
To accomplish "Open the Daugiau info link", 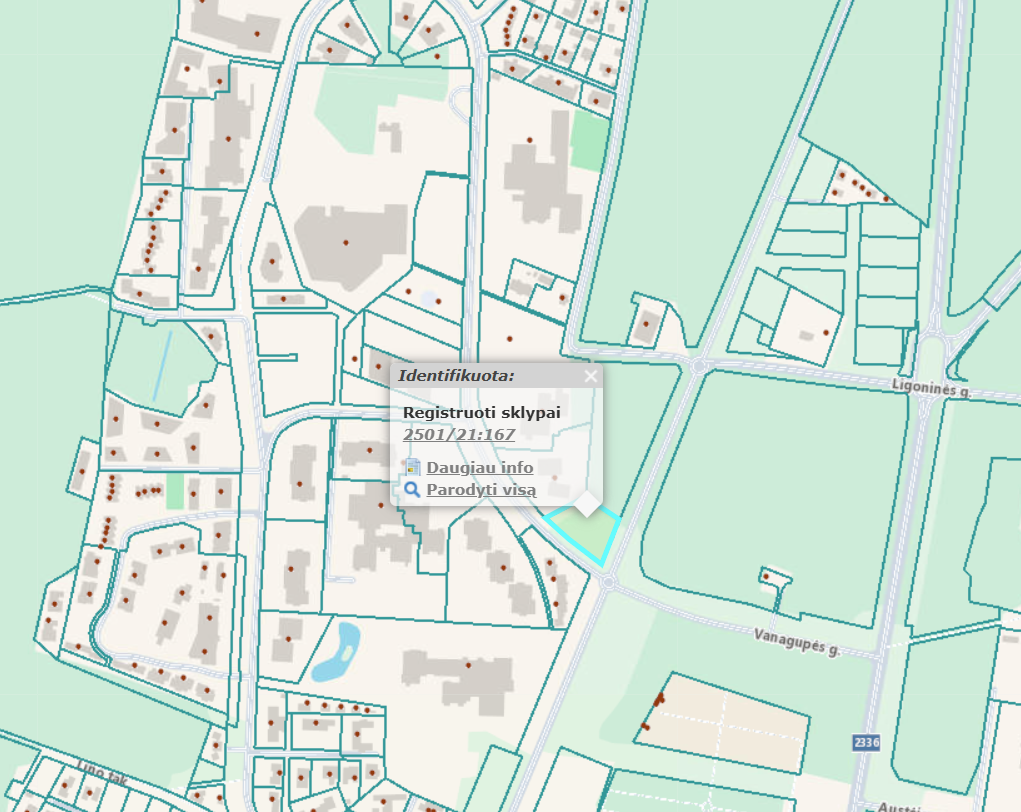I will [x=479, y=467].
